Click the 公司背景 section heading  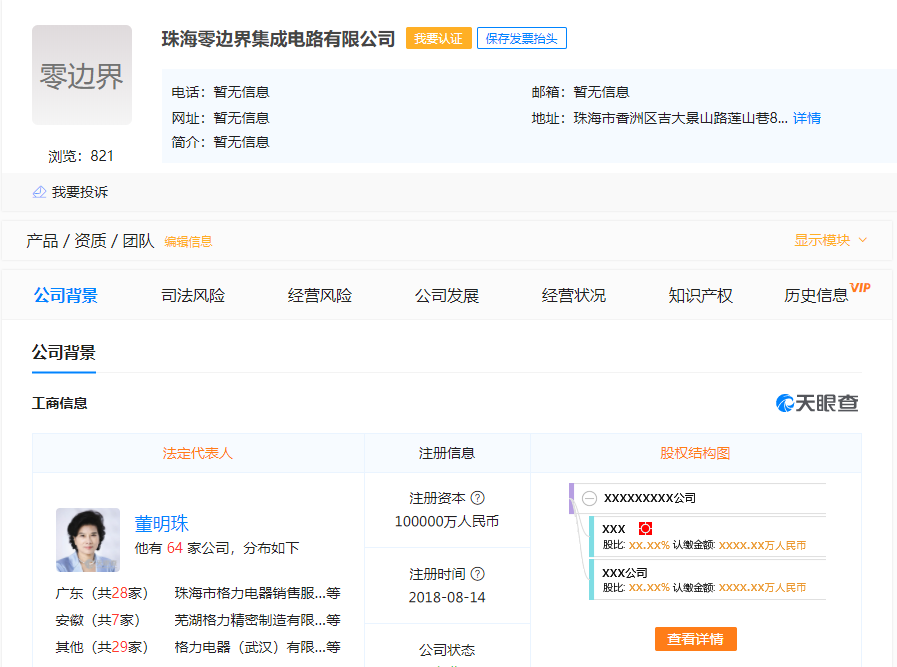click(x=63, y=352)
